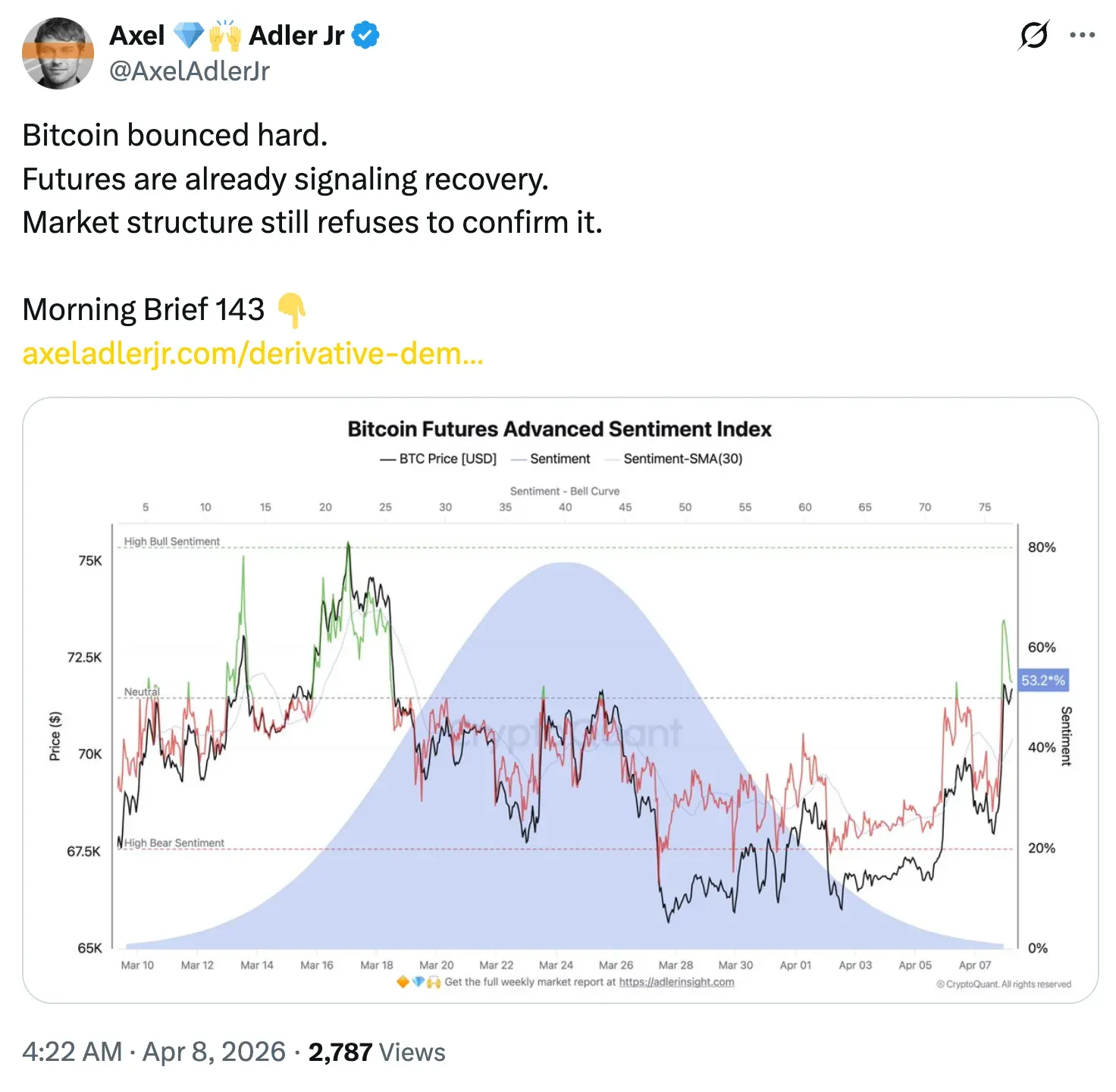1116x1092 pixels.
Task: Click the pointing-down hand emoji
Action: (292, 310)
